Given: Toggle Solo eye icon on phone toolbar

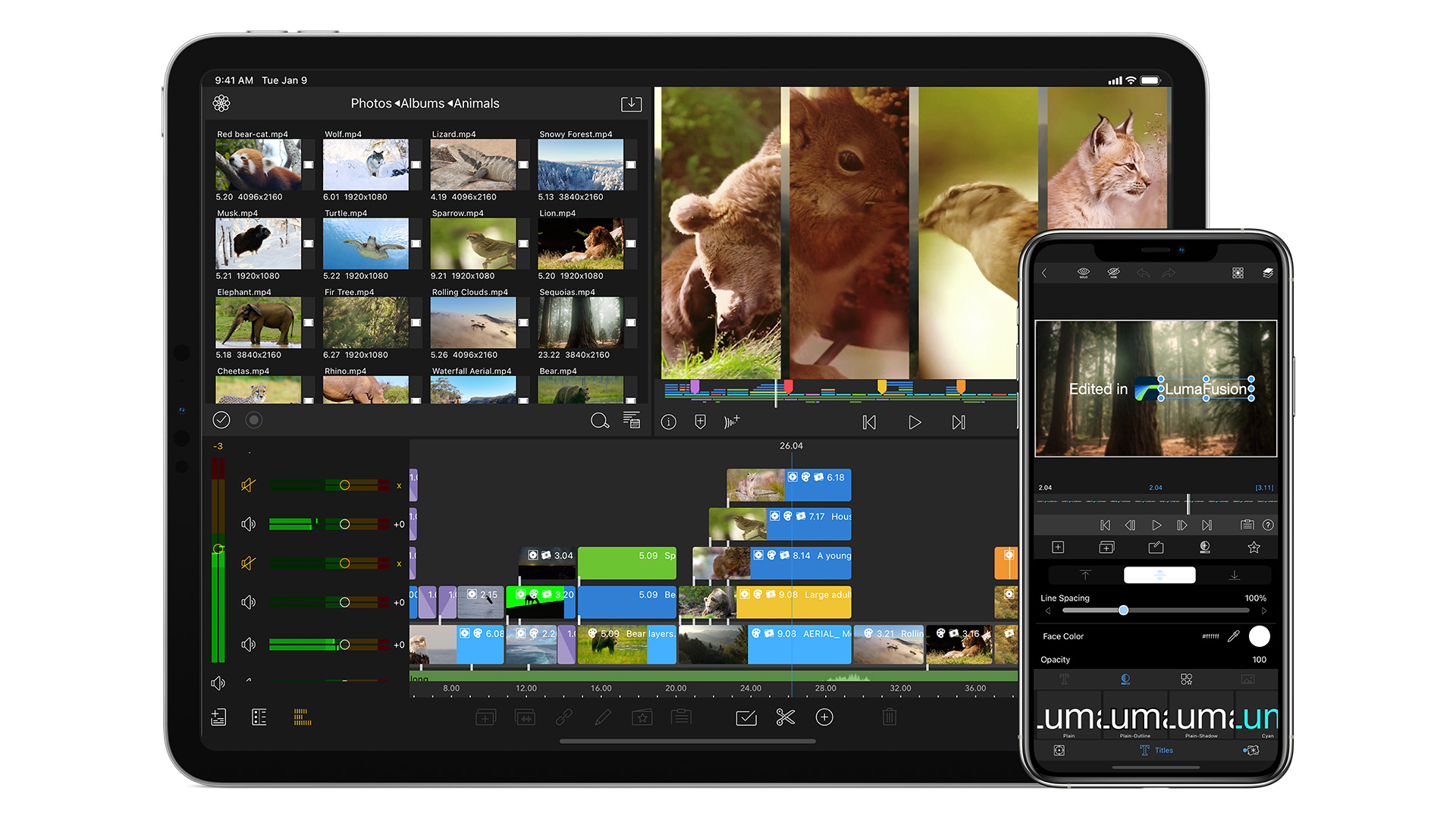Looking at the screenshot, I should tap(1083, 272).
